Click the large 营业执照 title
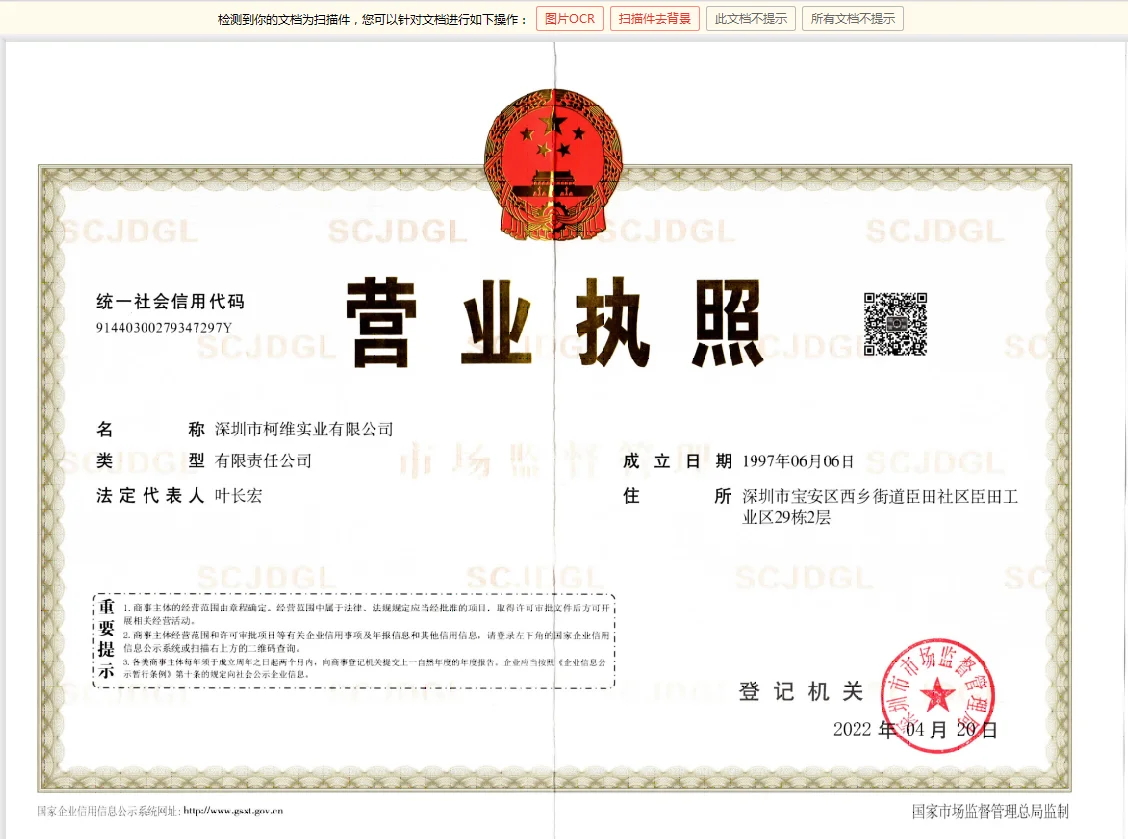The width and height of the screenshot is (1128, 839). [556, 324]
